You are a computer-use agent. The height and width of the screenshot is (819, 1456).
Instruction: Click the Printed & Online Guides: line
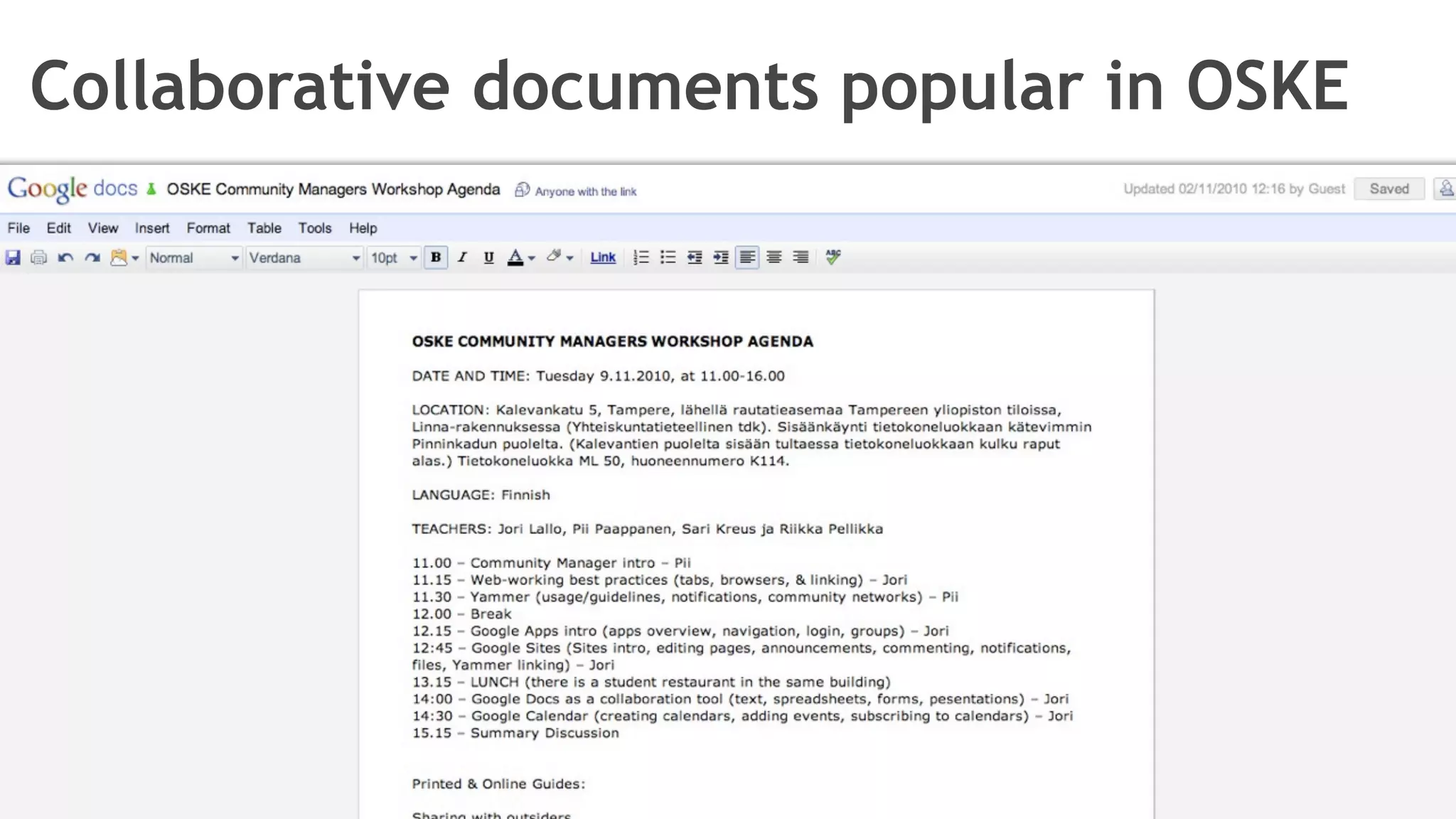498,784
